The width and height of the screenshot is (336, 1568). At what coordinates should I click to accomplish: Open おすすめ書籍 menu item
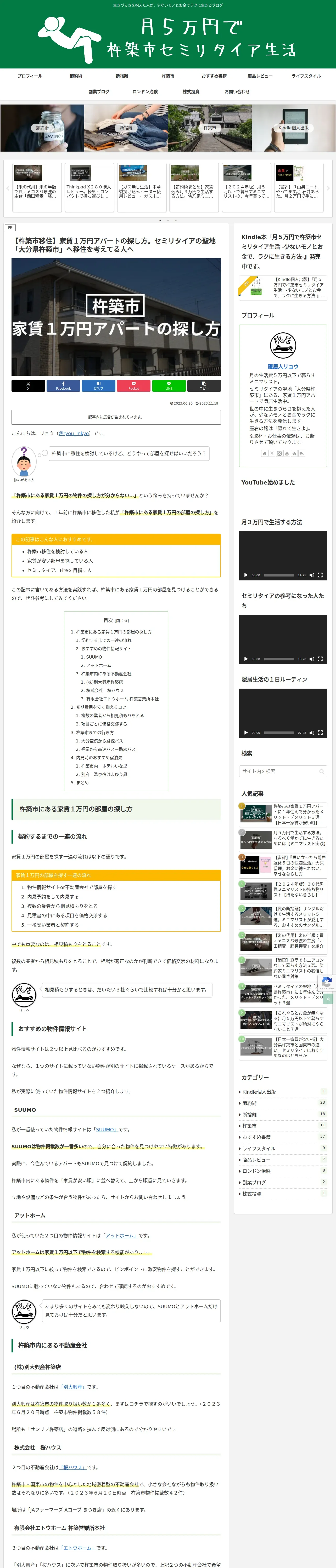coord(214,76)
